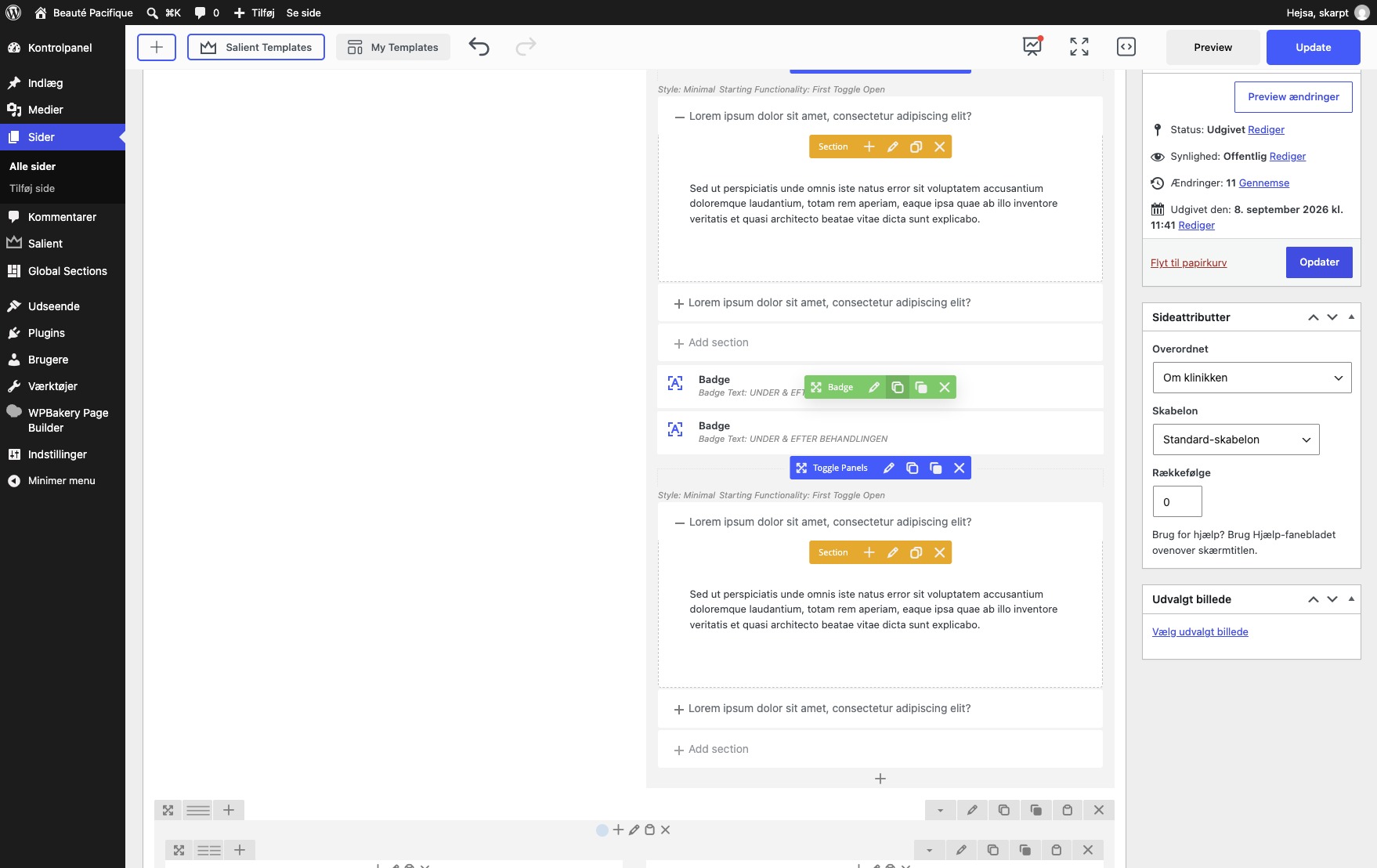Expand bottom row options dropdown arrow
This screenshot has height=868, width=1377.
pos(940,810)
